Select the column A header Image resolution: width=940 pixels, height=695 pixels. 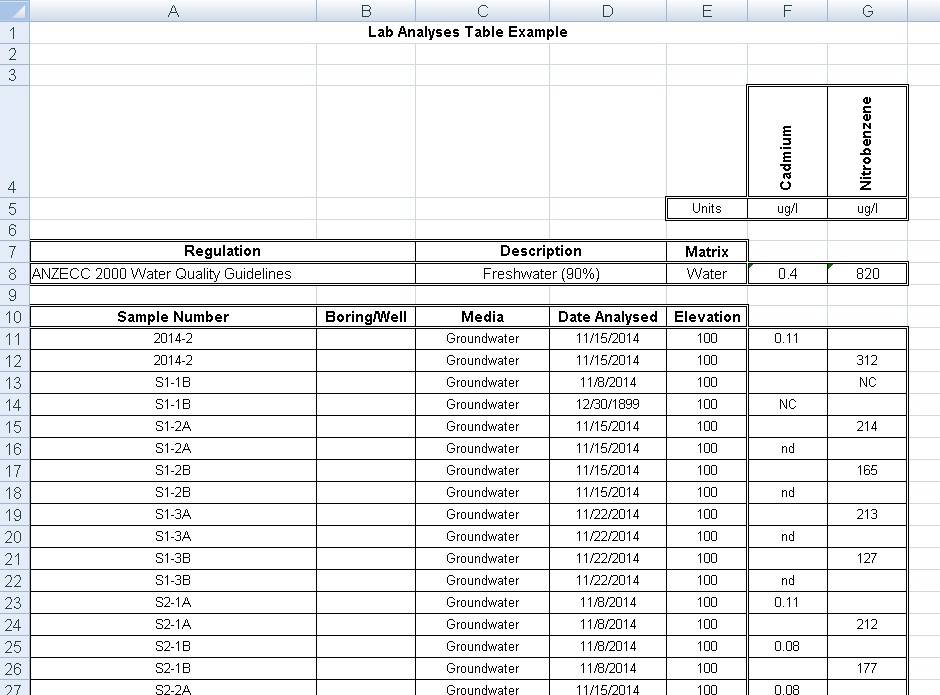[x=173, y=10]
